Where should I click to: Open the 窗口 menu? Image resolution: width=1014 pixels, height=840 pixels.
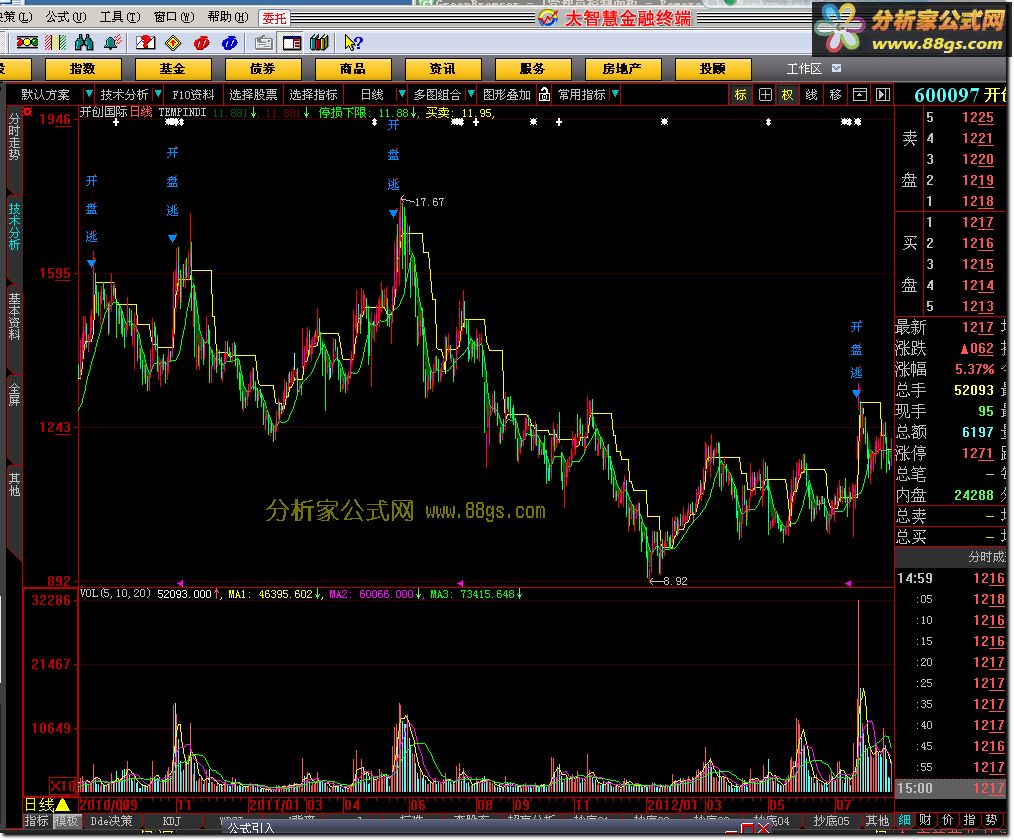(x=174, y=17)
